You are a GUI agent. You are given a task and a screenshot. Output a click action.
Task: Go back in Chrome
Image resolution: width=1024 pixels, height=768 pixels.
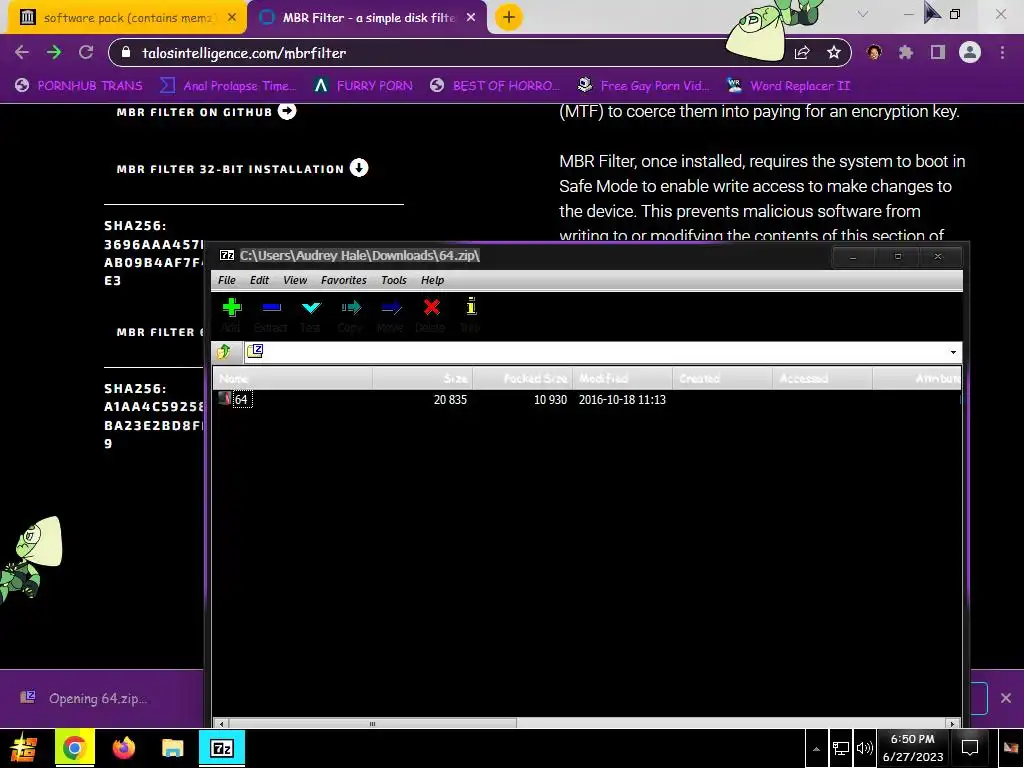pos(22,53)
